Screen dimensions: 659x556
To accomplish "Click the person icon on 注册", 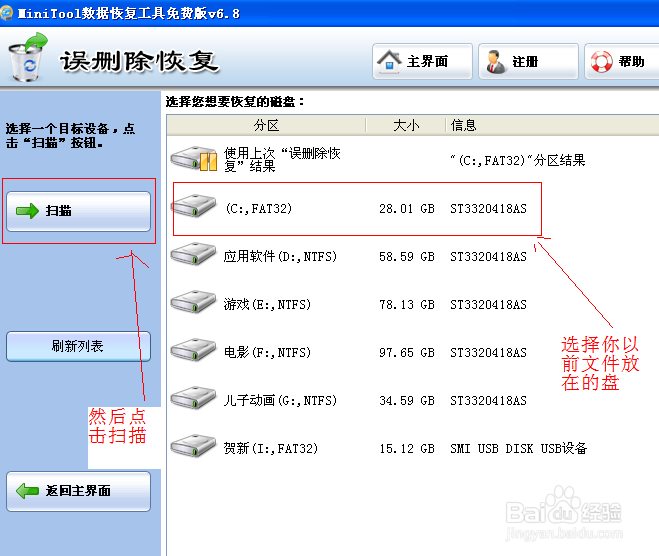I will 496,62.
